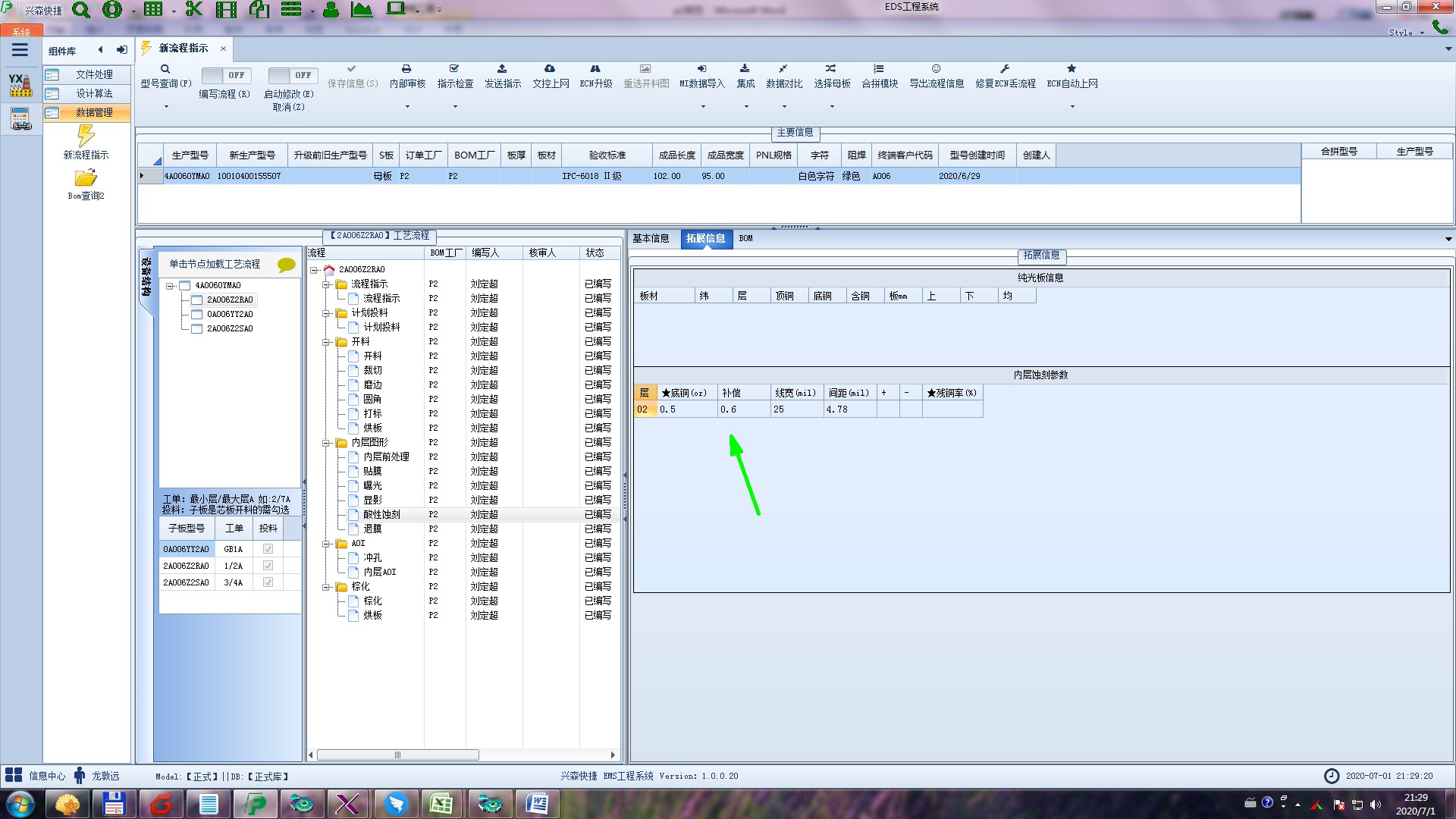Toggle 投料 checkbox for 0A006YY2A0
1456x819 pixels.
coord(268,549)
